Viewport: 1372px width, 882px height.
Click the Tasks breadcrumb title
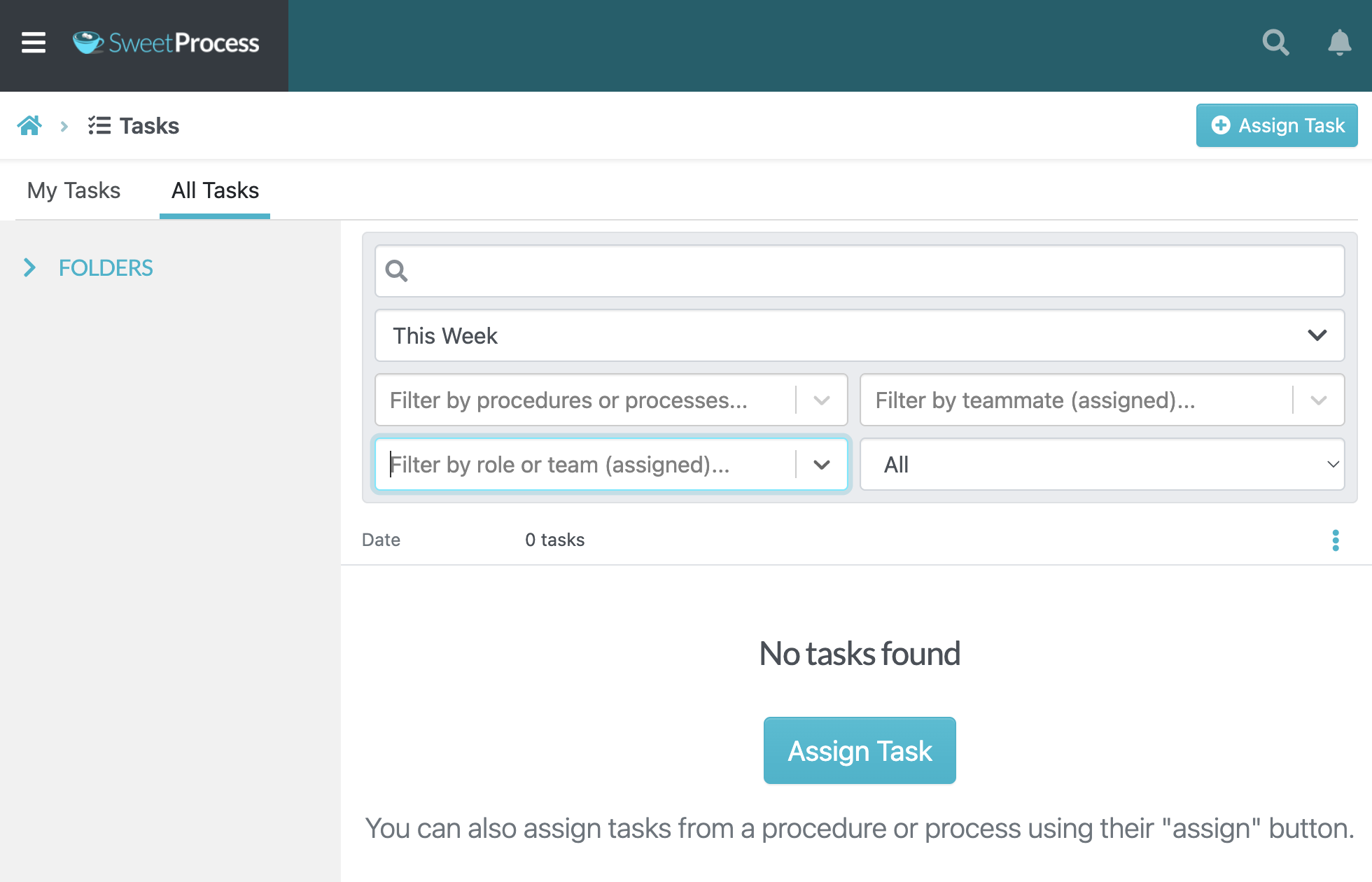coord(149,126)
